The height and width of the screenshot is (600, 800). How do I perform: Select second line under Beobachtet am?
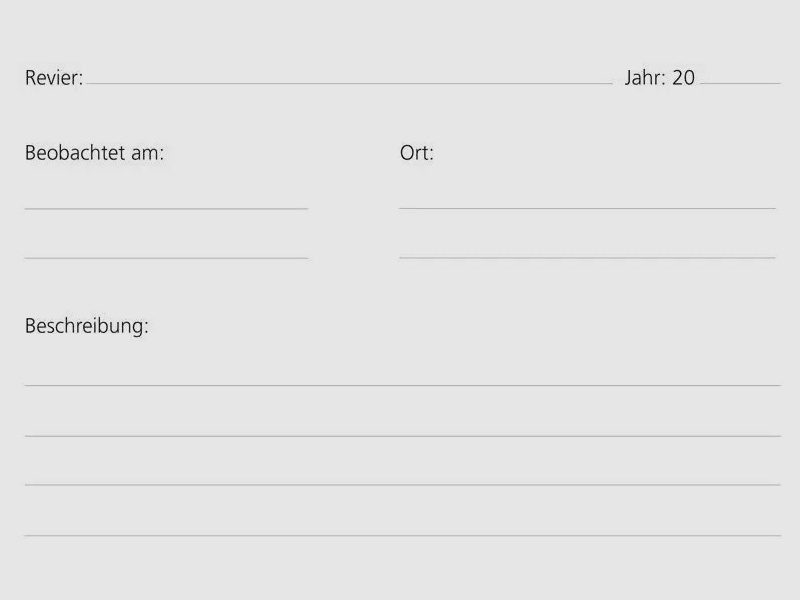166,257
